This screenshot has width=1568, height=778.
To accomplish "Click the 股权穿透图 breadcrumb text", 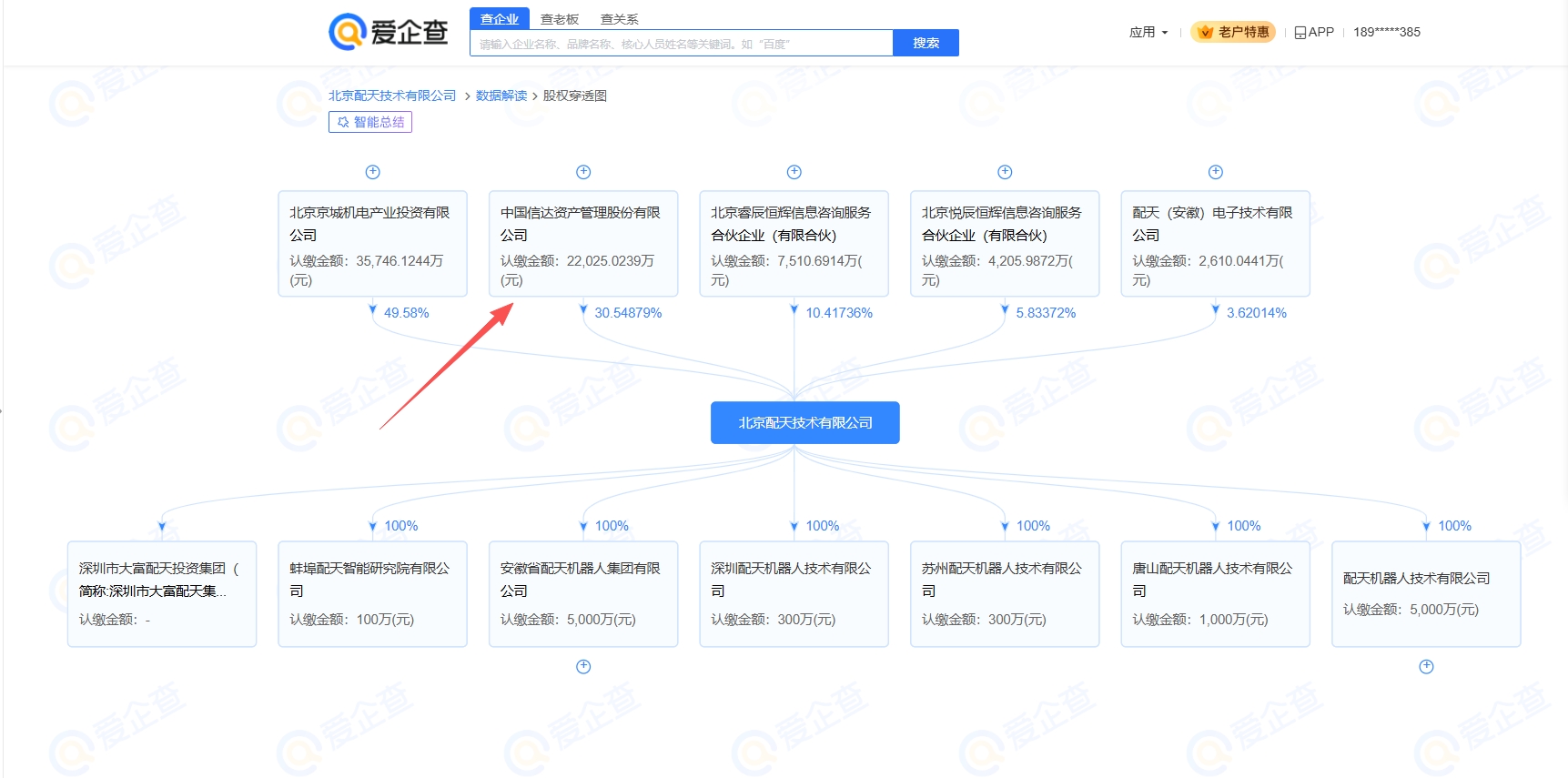I will click(x=575, y=96).
